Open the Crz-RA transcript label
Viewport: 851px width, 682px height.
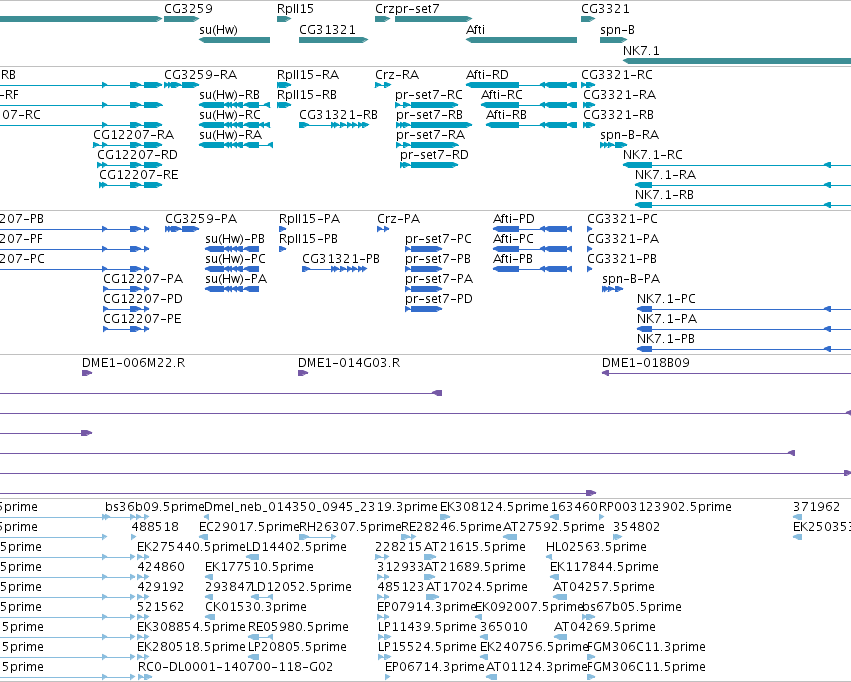(397, 75)
